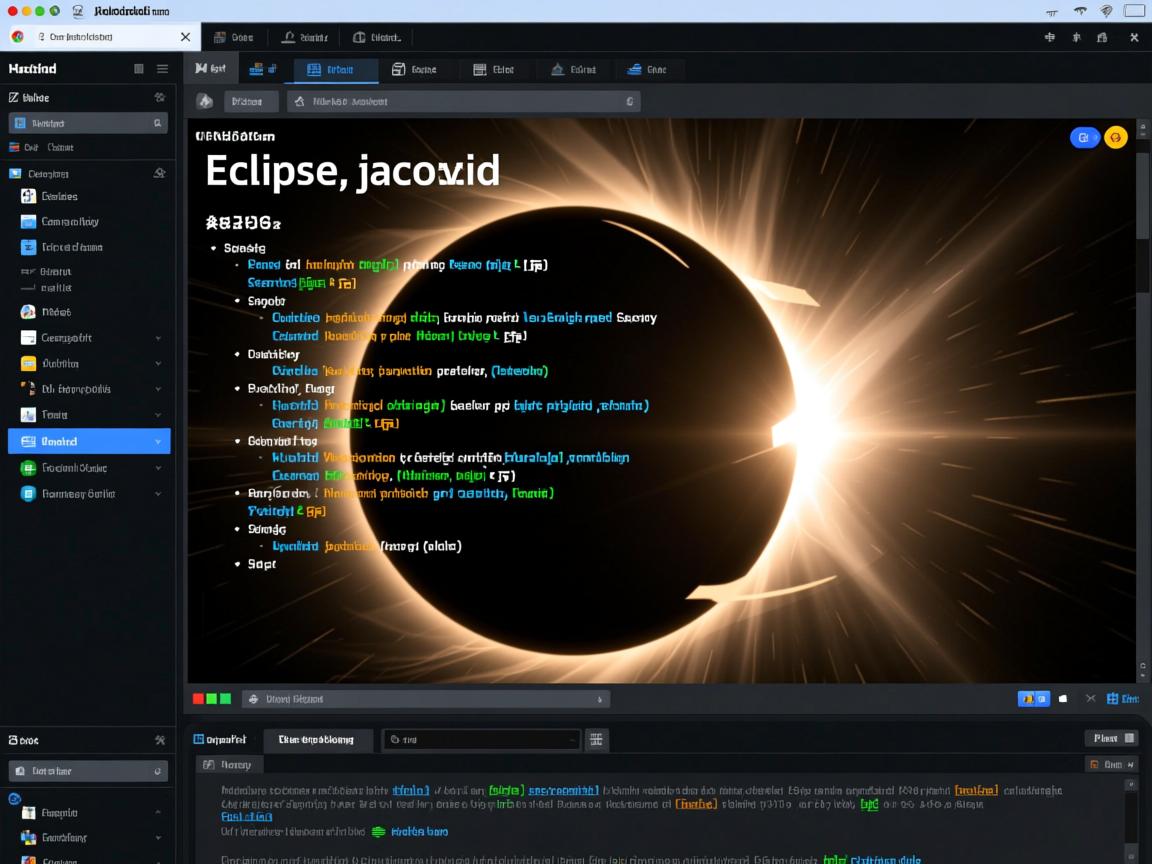Click the filter grid icon beside the console dropdown
The height and width of the screenshot is (864, 1152).
tap(596, 739)
